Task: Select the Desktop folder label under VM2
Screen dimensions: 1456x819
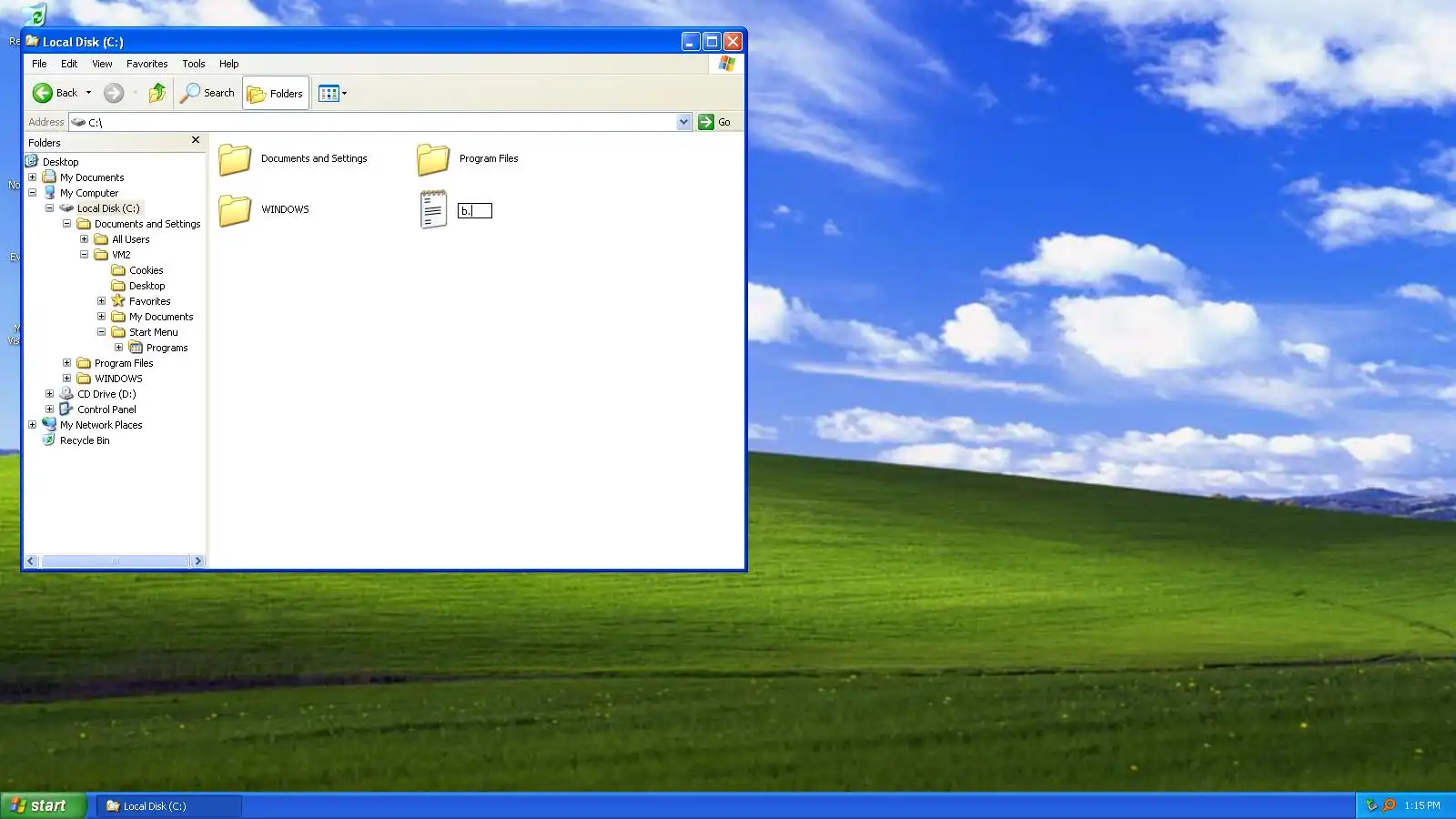Action: tap(147, 286)
